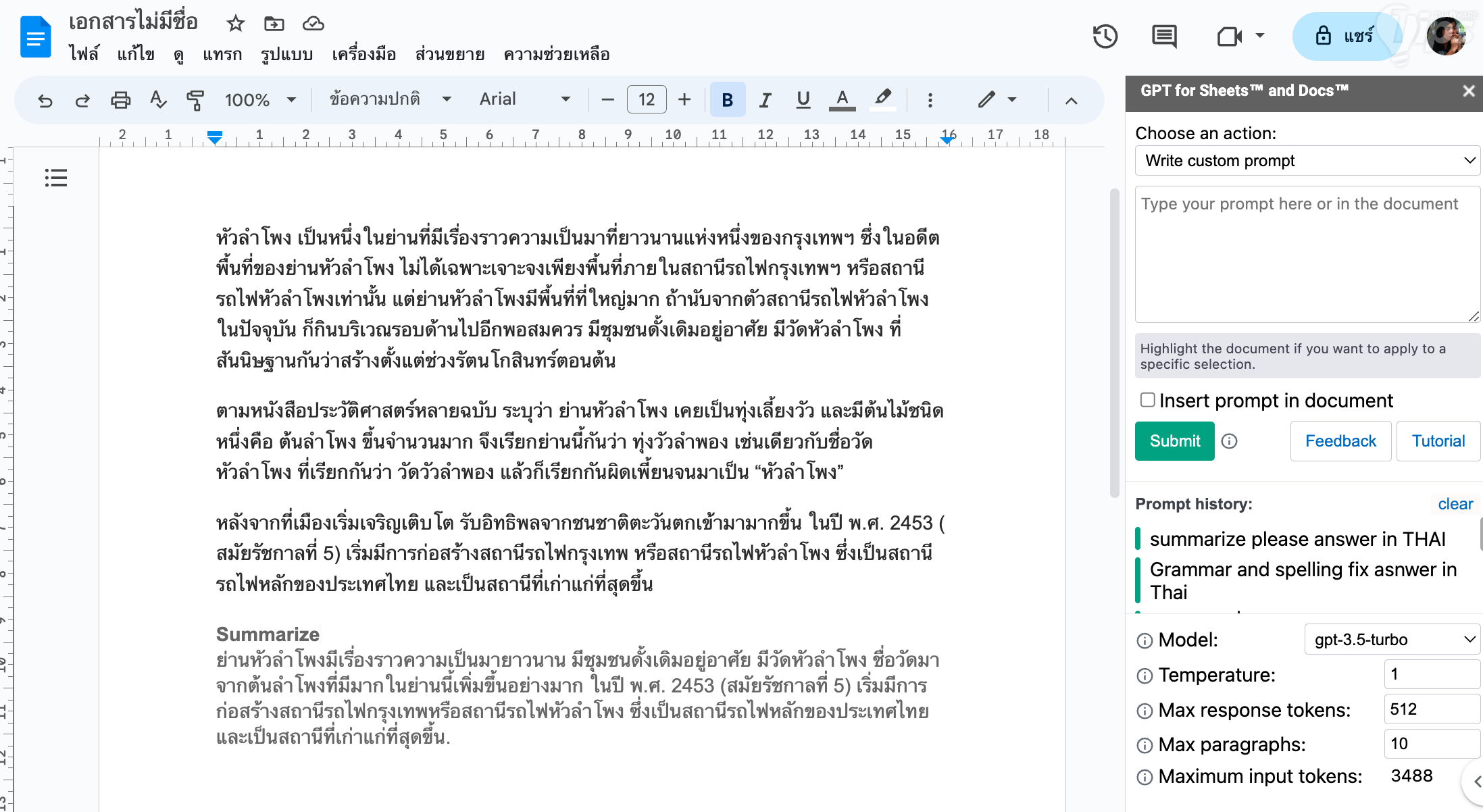Click the print icon in toolbar
1483x812 pixels.
pos(120,100)
